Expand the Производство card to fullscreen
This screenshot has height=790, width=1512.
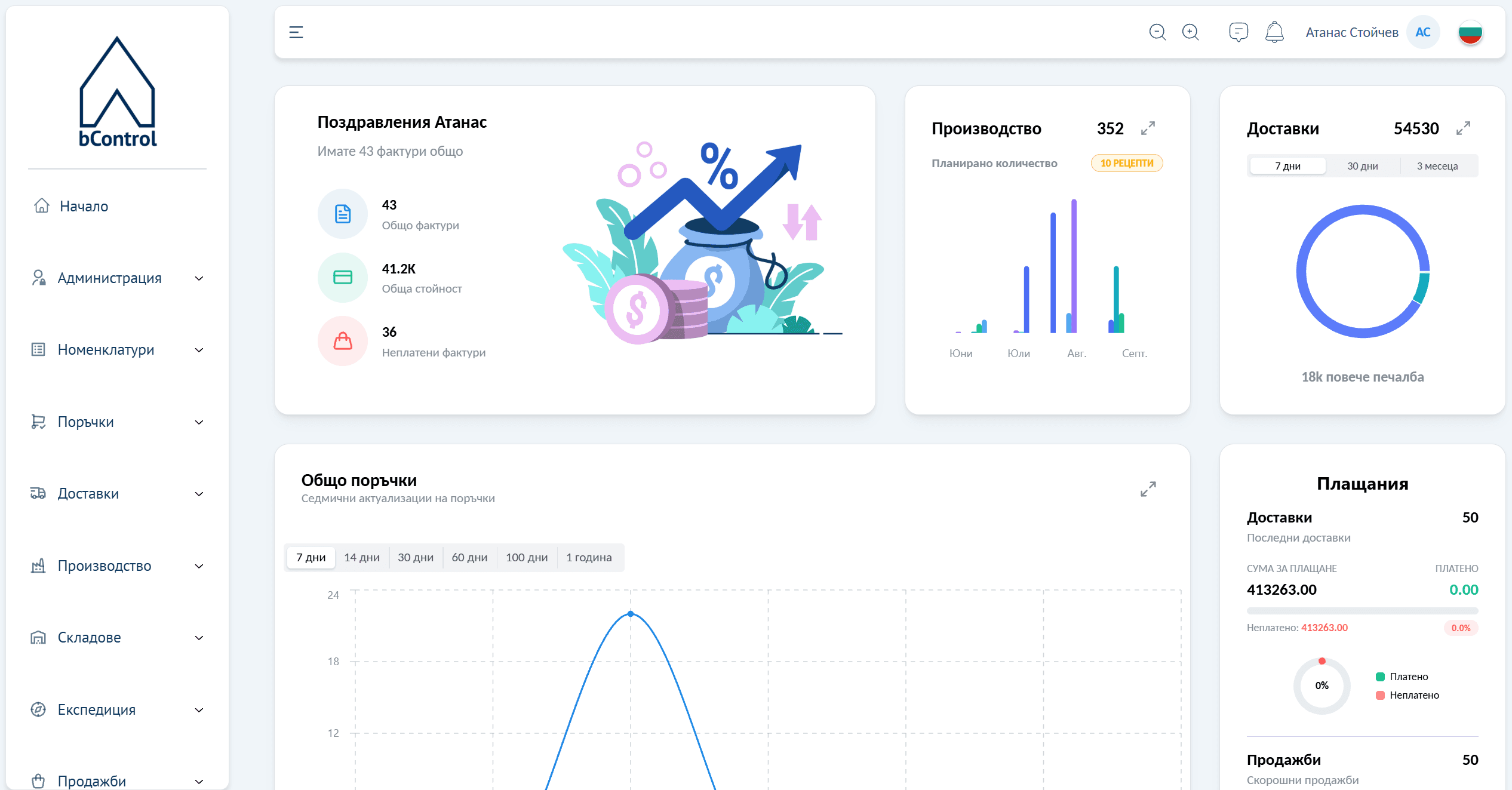[x=1148, y=128]
